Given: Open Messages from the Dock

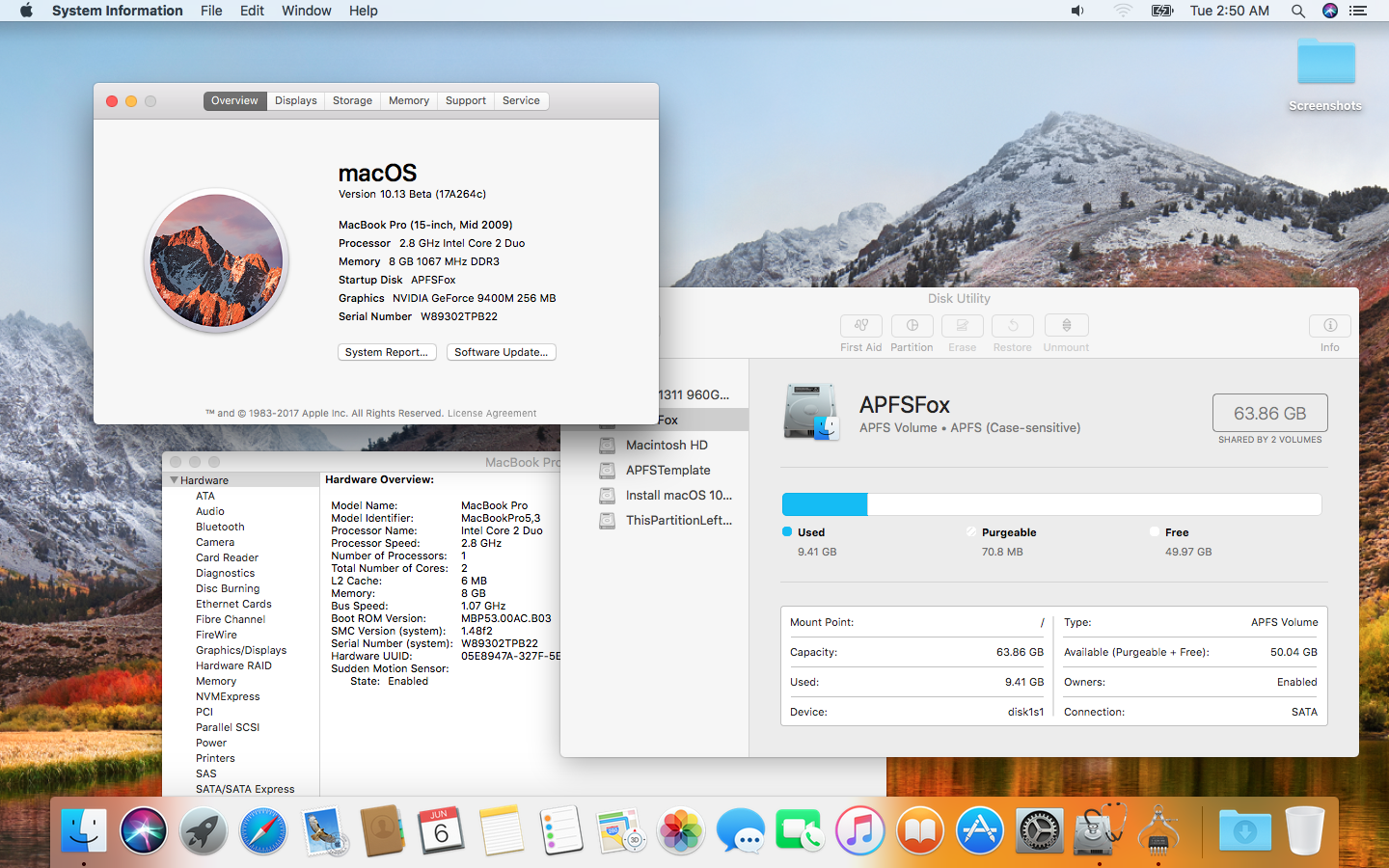Looking at the screenshot, I should coord(741,830).
